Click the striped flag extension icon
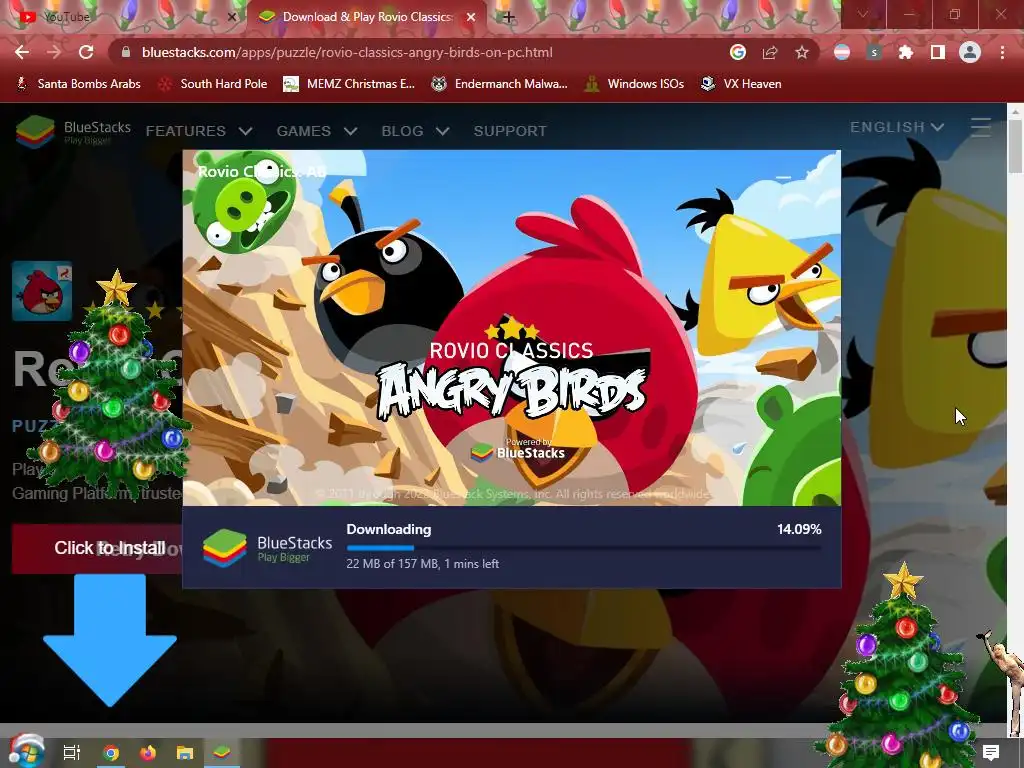Viewport: 1024px width, 768px height. (x=842, y=52)
